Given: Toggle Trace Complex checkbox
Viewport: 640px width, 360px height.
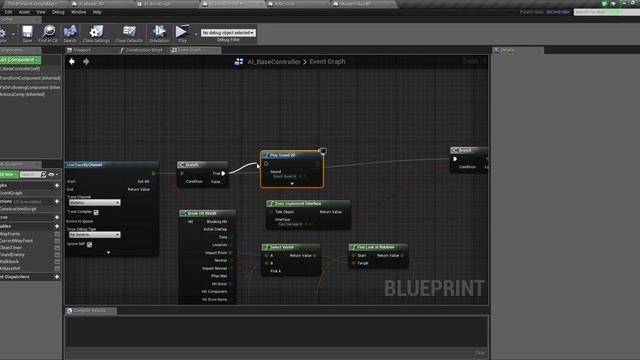Looking at the screenshot, I should tap(96, 212).
